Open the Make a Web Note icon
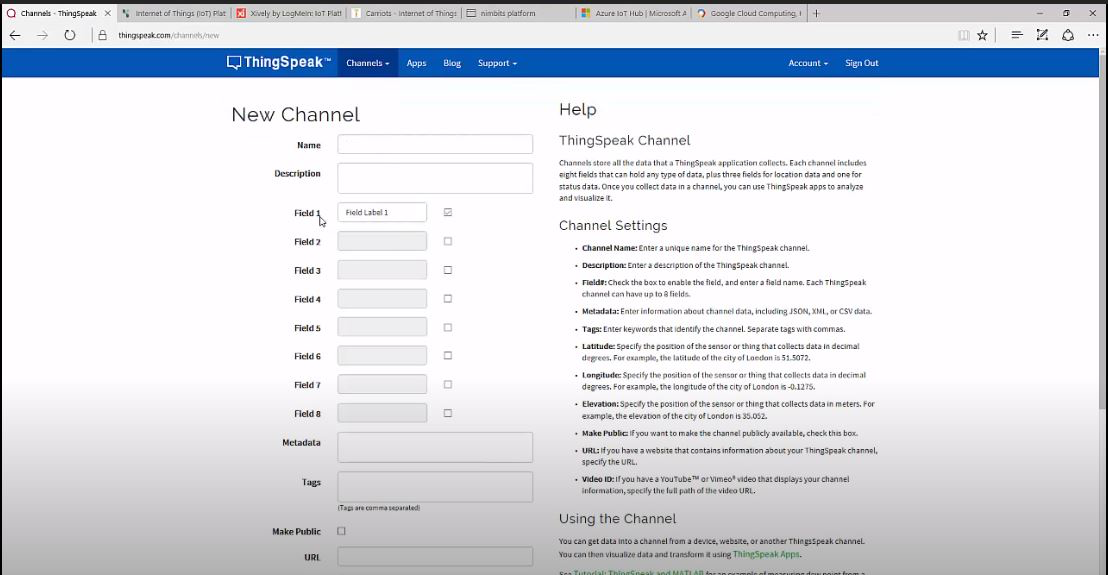 [1042, 35]
